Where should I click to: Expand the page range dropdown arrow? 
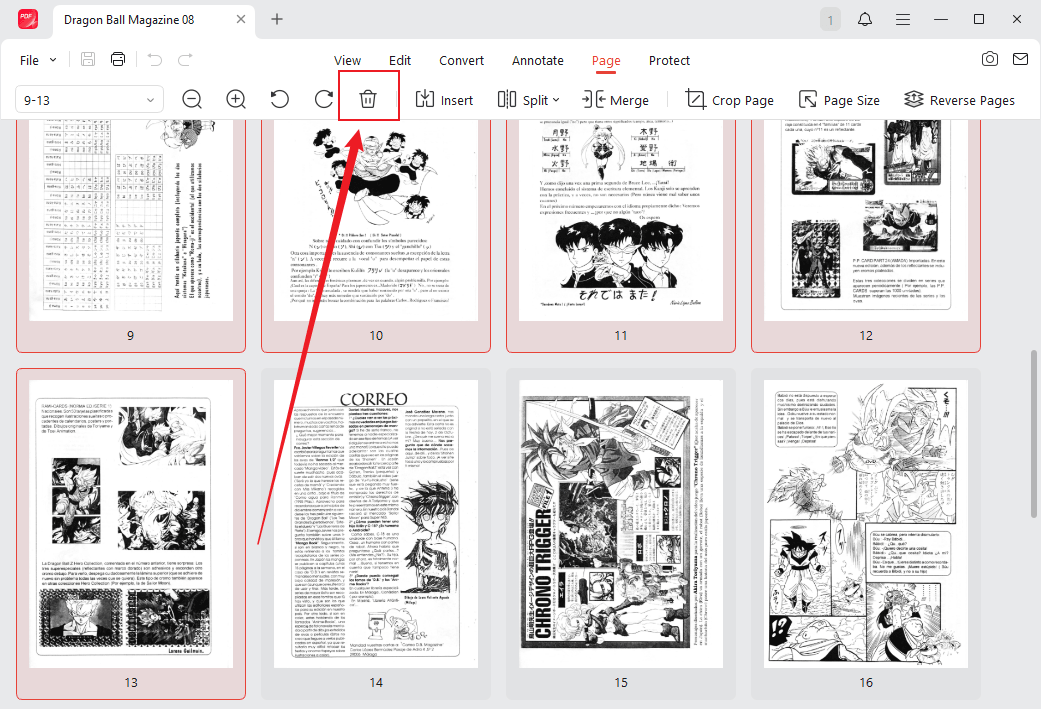pos(151,100)
